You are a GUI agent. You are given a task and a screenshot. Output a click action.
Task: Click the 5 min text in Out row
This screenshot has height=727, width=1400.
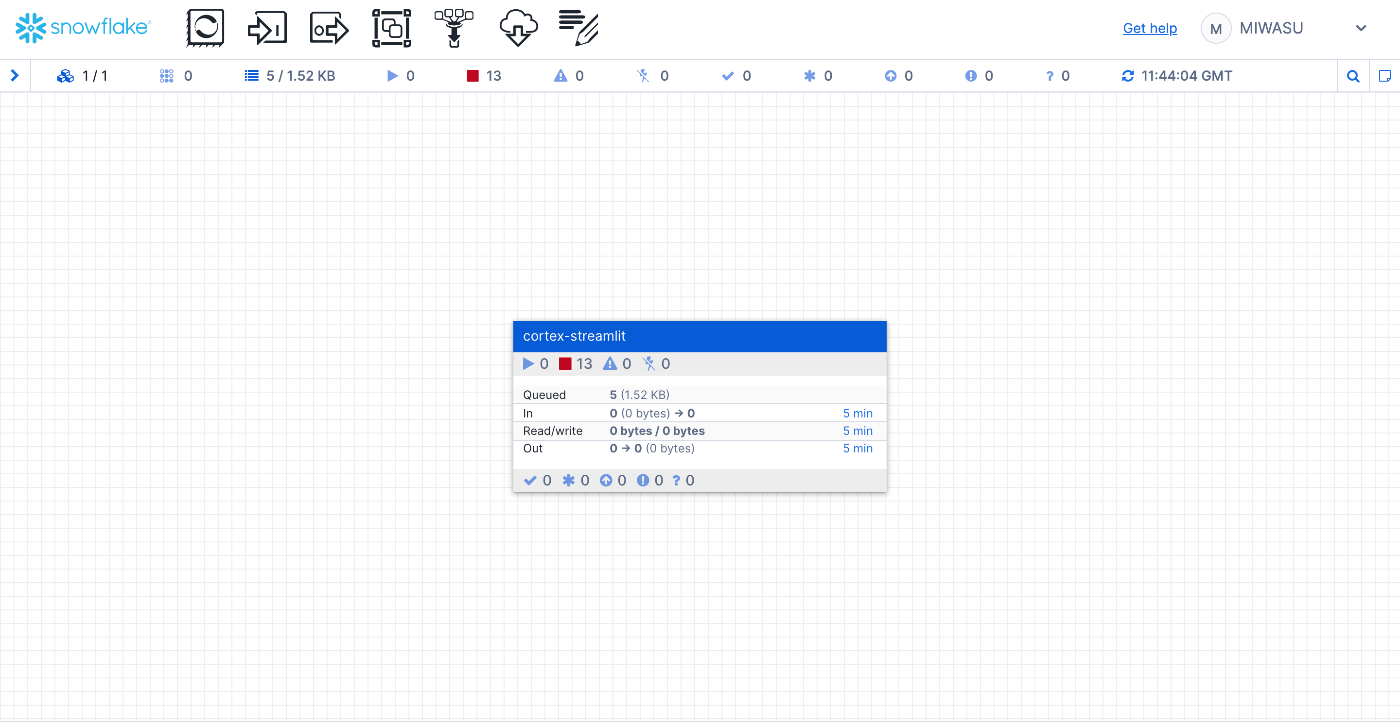(858, 448)
